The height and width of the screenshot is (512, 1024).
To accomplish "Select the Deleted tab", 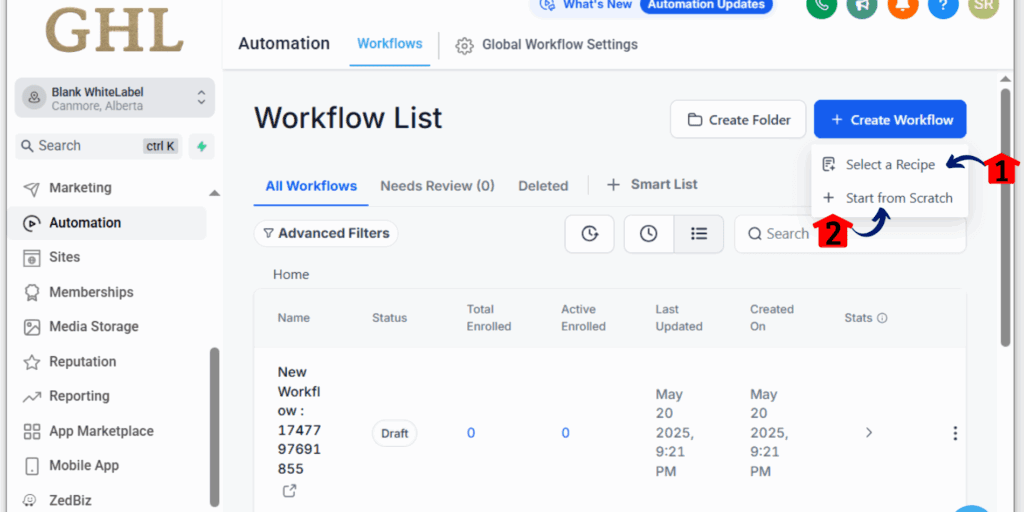I will pyautogui.click(x=543, y=186).
